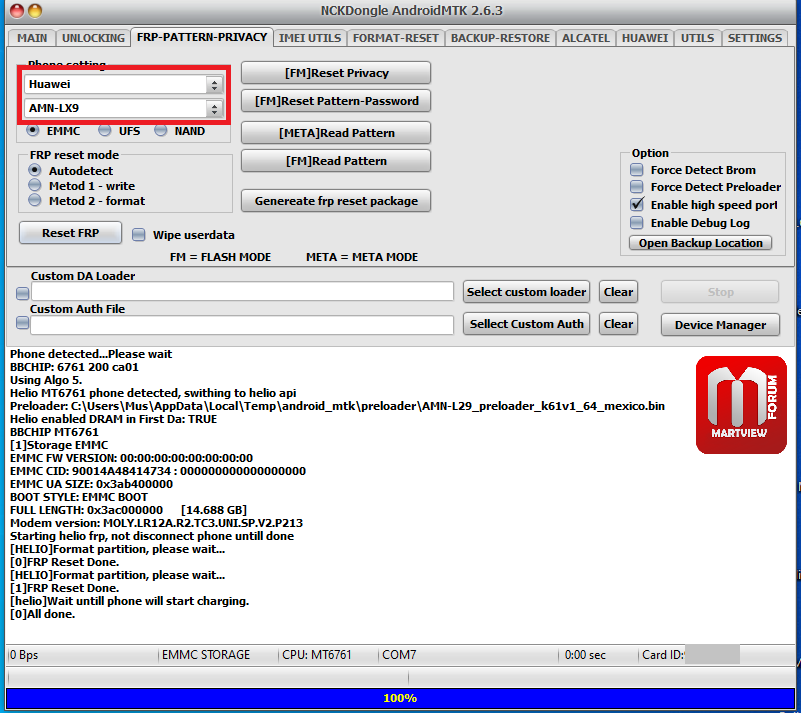Select the EMMC storage radio button
801x713 pixels.
(x=33, y=131)
